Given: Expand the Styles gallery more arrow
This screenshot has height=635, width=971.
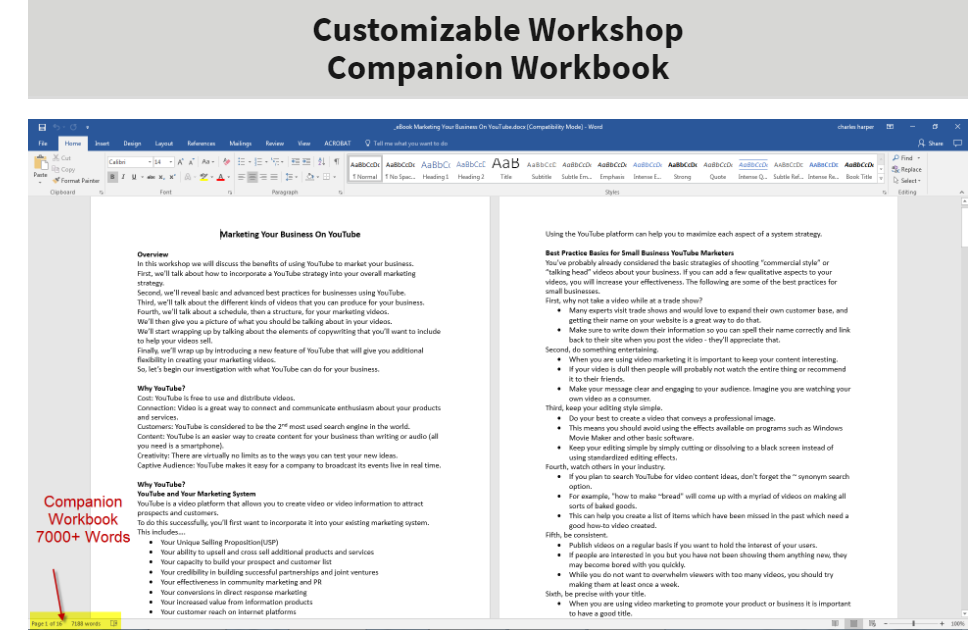Looking at the screenshot, I should pyautogui.click(x=881, y=178).
